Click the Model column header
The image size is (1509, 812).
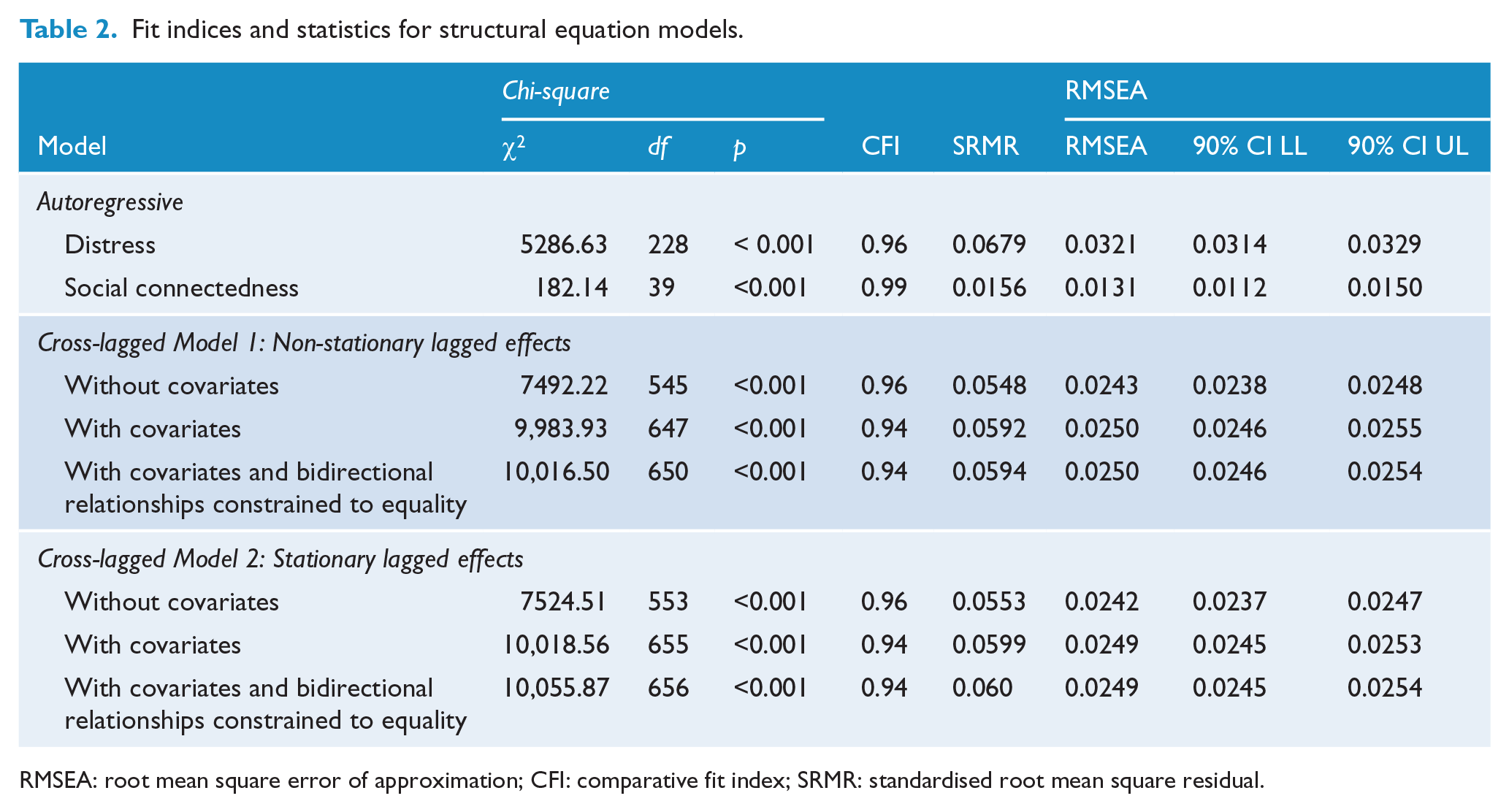click(x=72, y=146)
